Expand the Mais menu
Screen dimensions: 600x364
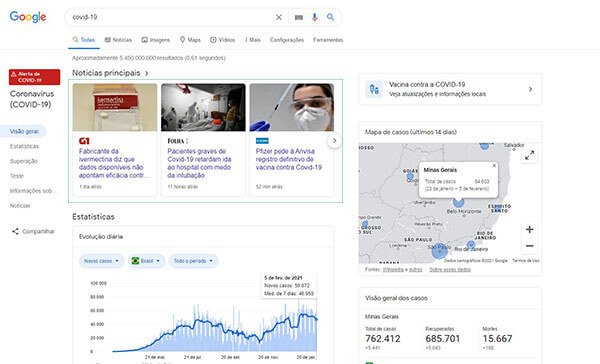pos(253,40)
